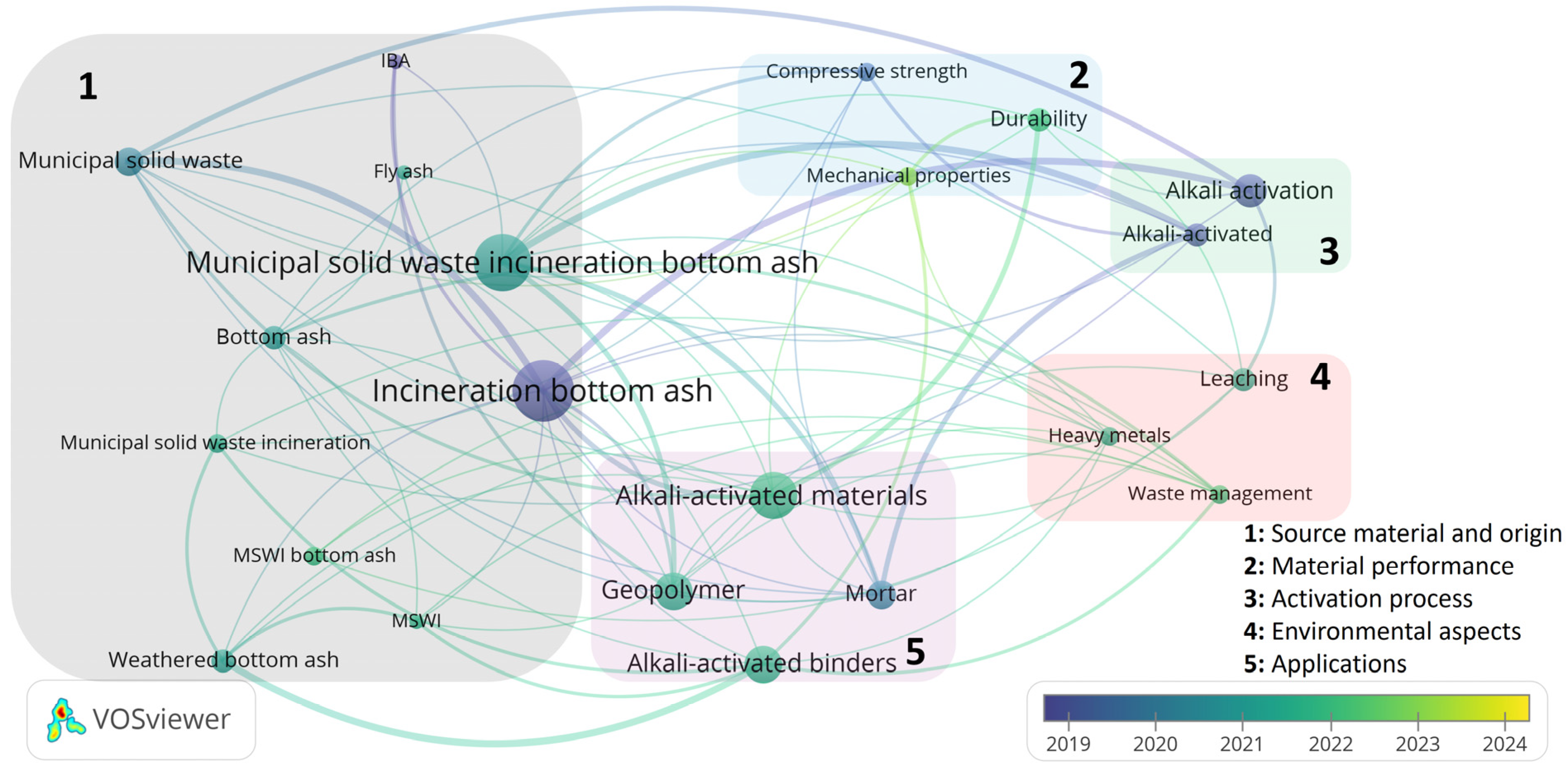
Task: Click the legend entry Applications
Action: (x=1325, y=664)
